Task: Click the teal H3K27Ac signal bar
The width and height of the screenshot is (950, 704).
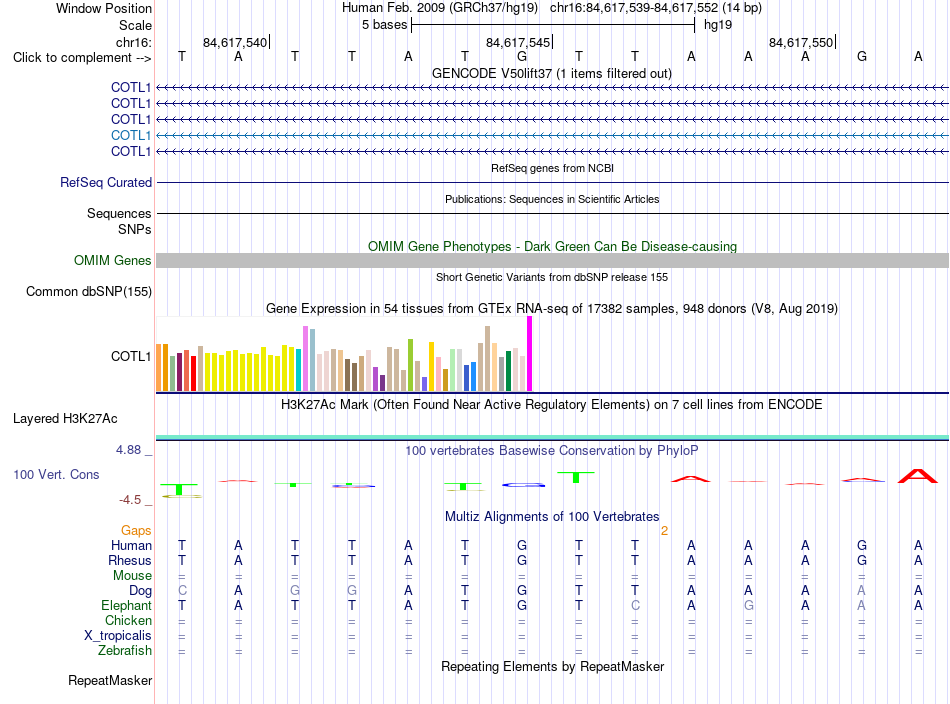Action: pos(552,437)
